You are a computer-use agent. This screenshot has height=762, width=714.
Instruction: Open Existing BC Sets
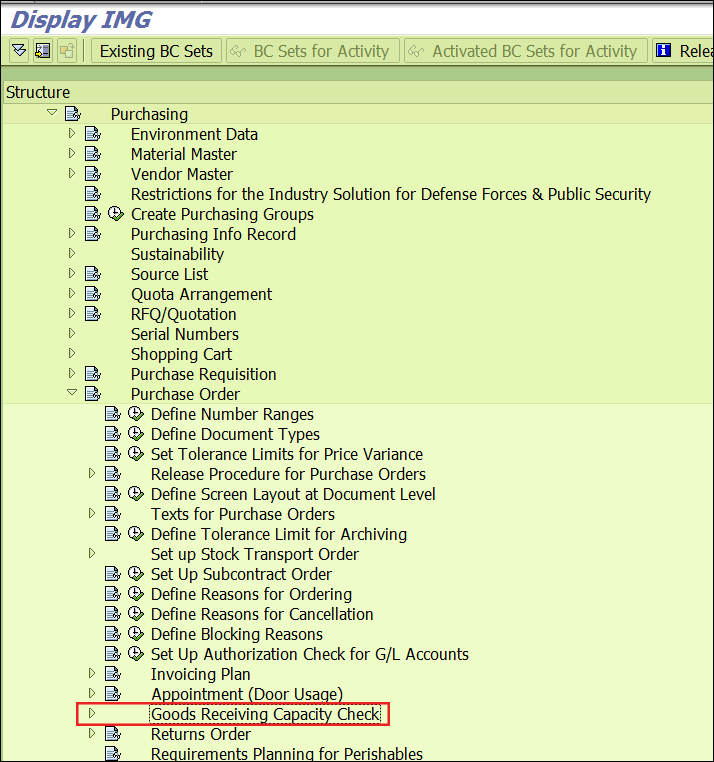tap(156, 51)
